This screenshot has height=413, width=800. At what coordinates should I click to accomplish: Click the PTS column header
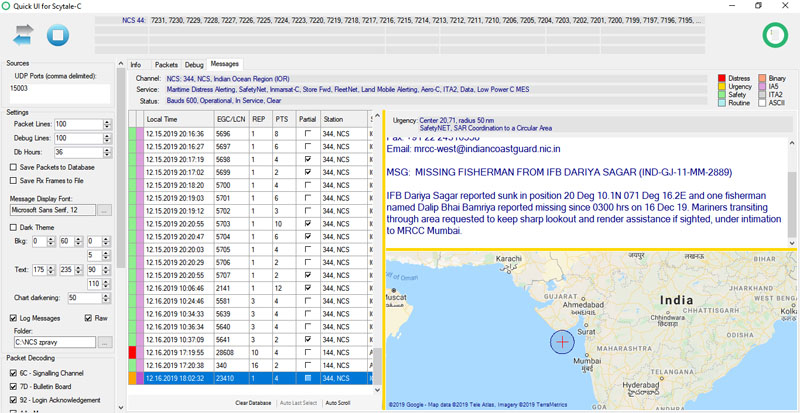tap(284, 119)
